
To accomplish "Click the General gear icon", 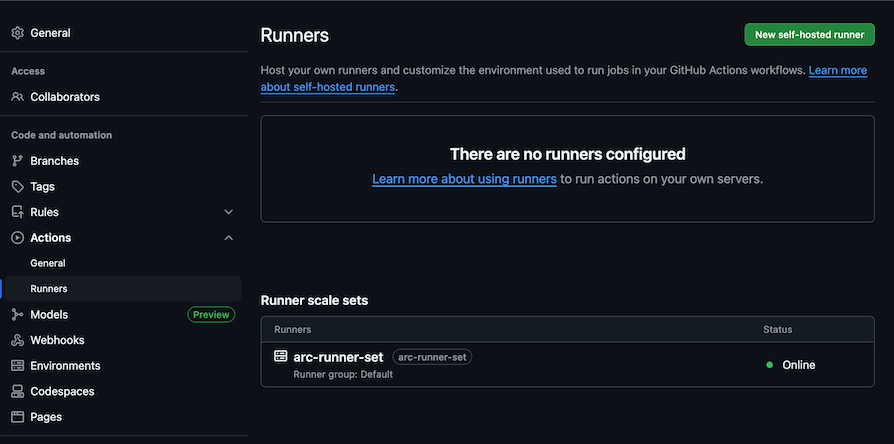I will 18,33.
